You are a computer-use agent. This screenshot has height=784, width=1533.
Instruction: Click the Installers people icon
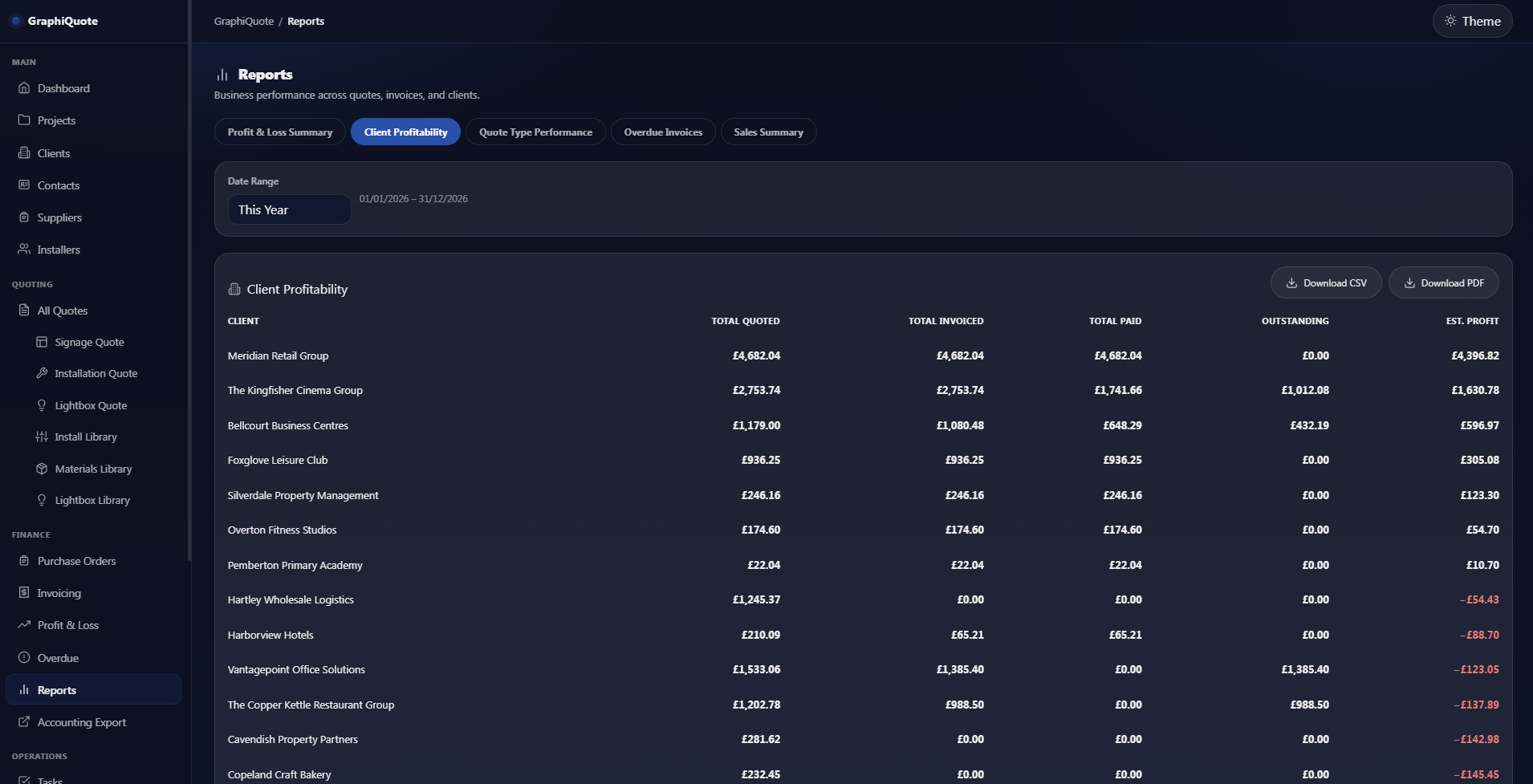24,250
